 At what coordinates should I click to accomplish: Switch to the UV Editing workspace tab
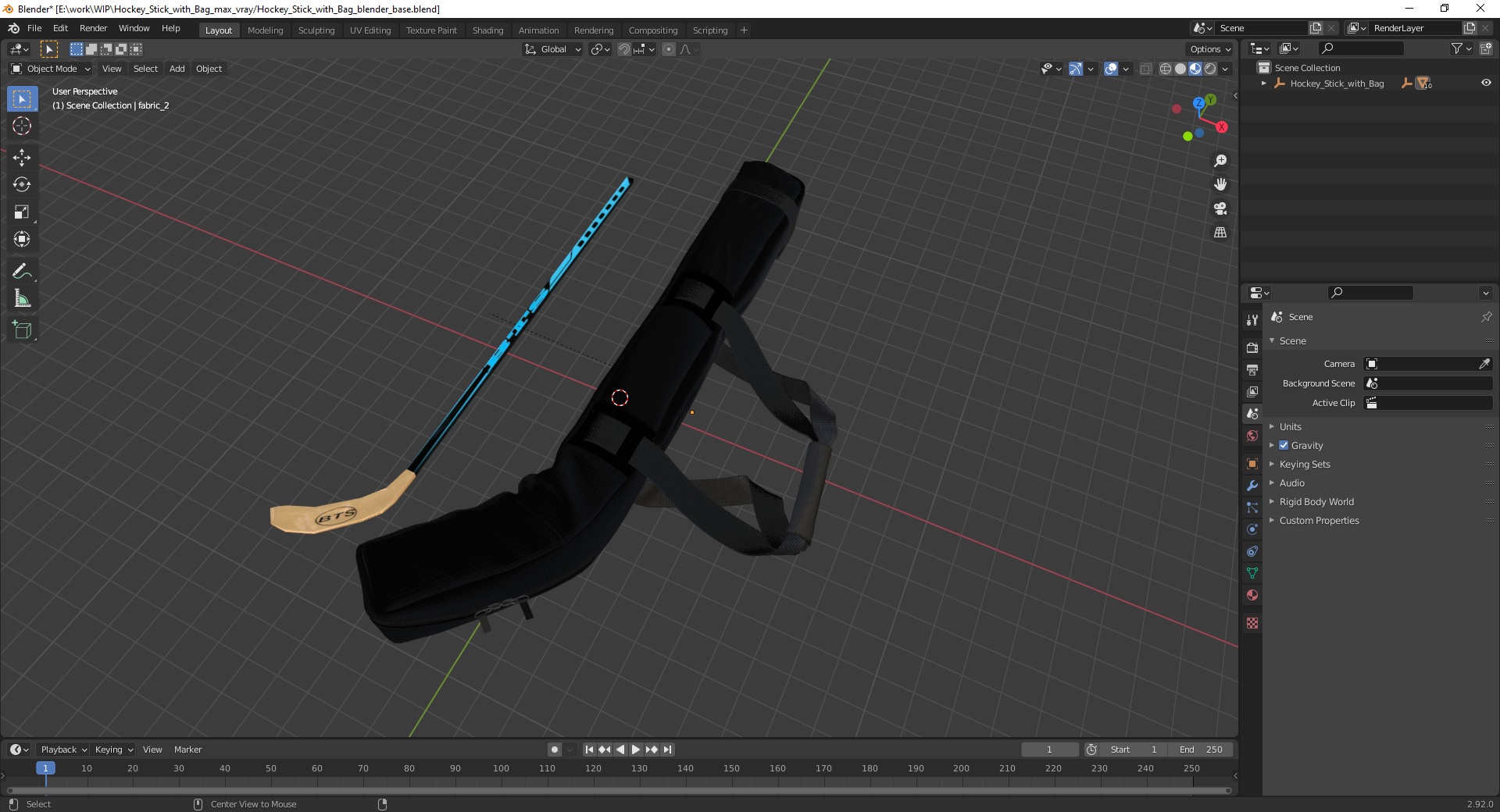click(370, 30)
